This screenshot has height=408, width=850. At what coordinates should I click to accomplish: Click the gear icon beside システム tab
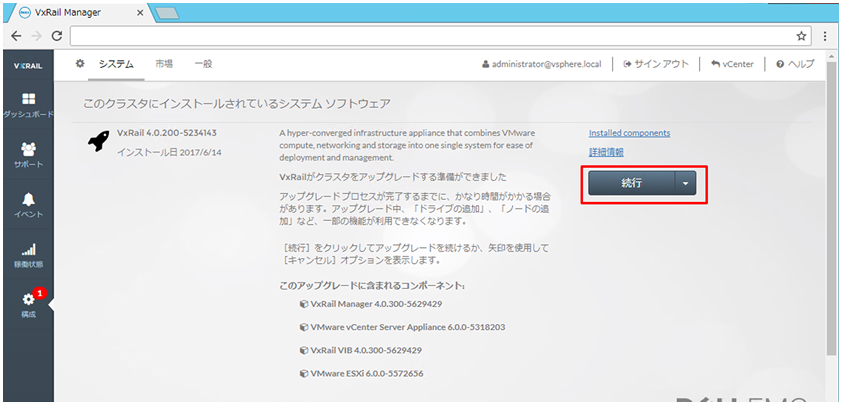(x=80, y=64)
